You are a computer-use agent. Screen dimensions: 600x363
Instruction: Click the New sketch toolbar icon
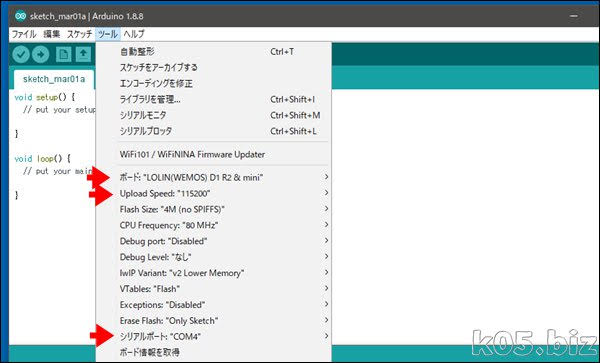click(x=64, y=54)
